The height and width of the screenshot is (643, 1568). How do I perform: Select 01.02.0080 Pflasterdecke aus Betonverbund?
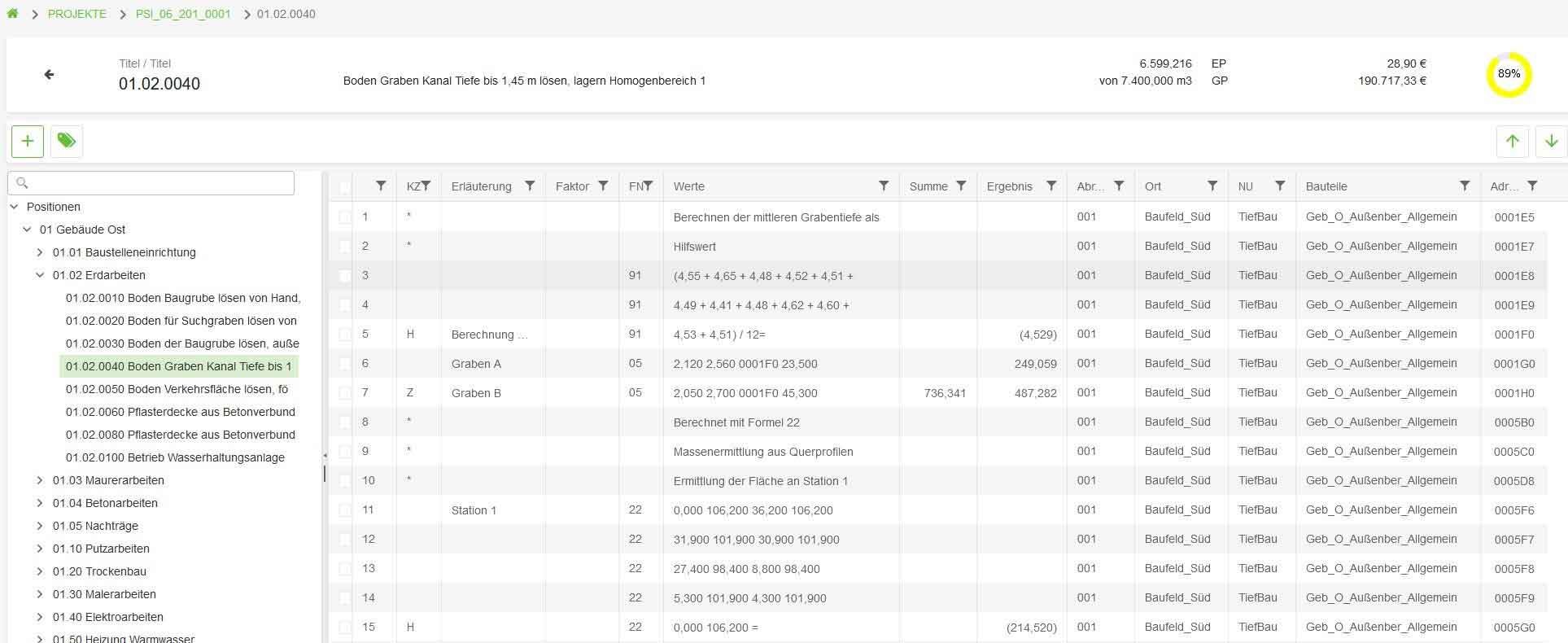181,435
